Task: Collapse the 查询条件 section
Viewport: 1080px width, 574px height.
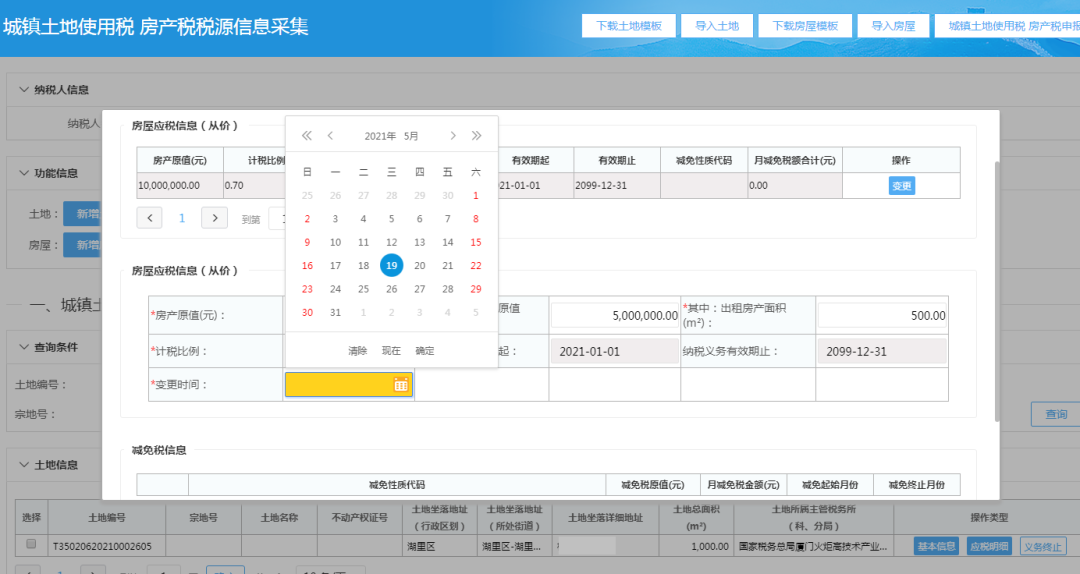Action: pyautogui.click(x=24, y=347)
